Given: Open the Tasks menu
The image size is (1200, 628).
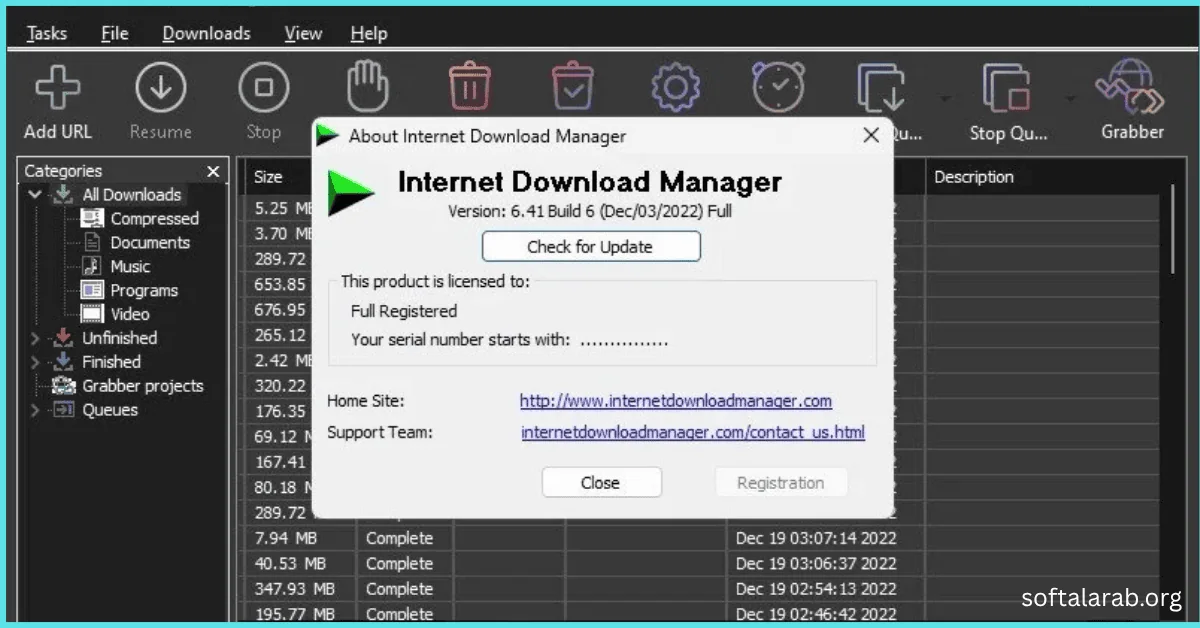Looking at the screenshot, I should pyautogui.click(x=47, y=33).
